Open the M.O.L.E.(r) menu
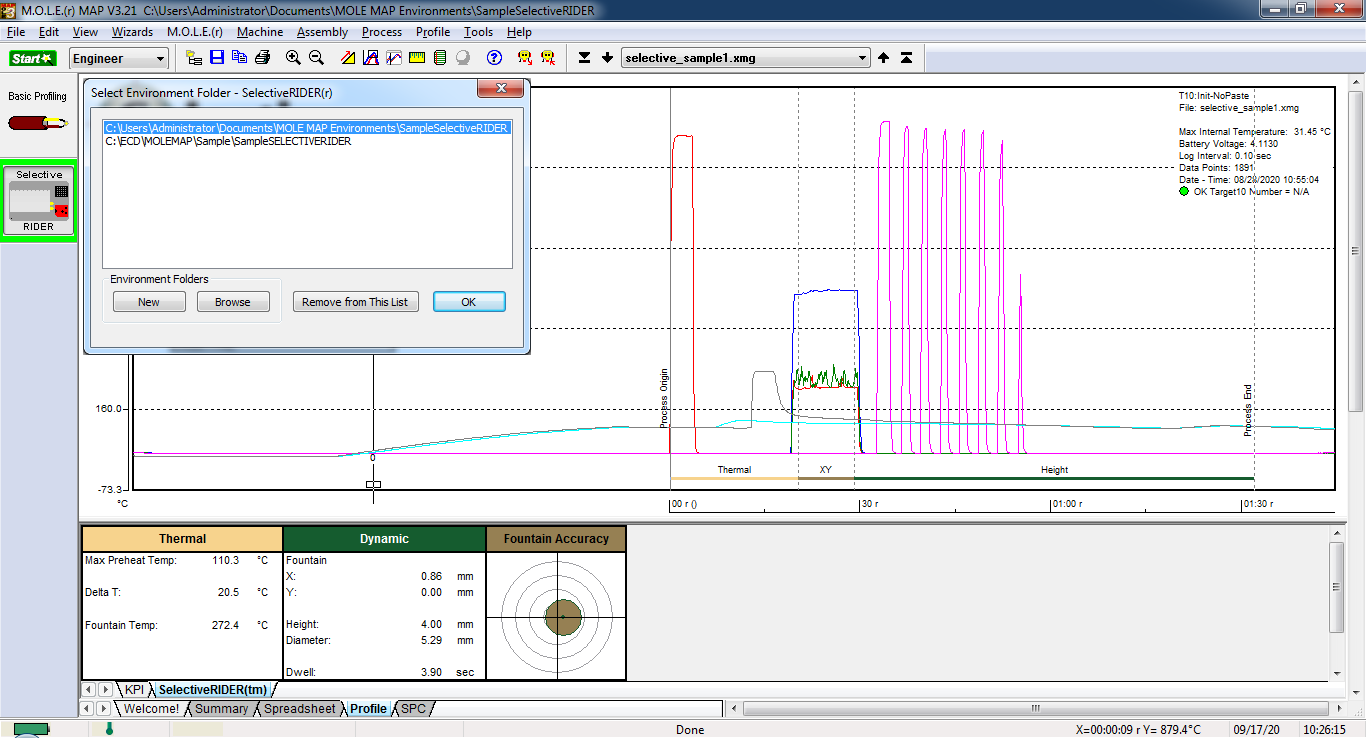Viewport: 1366px width, 738px height. (195, 32)
